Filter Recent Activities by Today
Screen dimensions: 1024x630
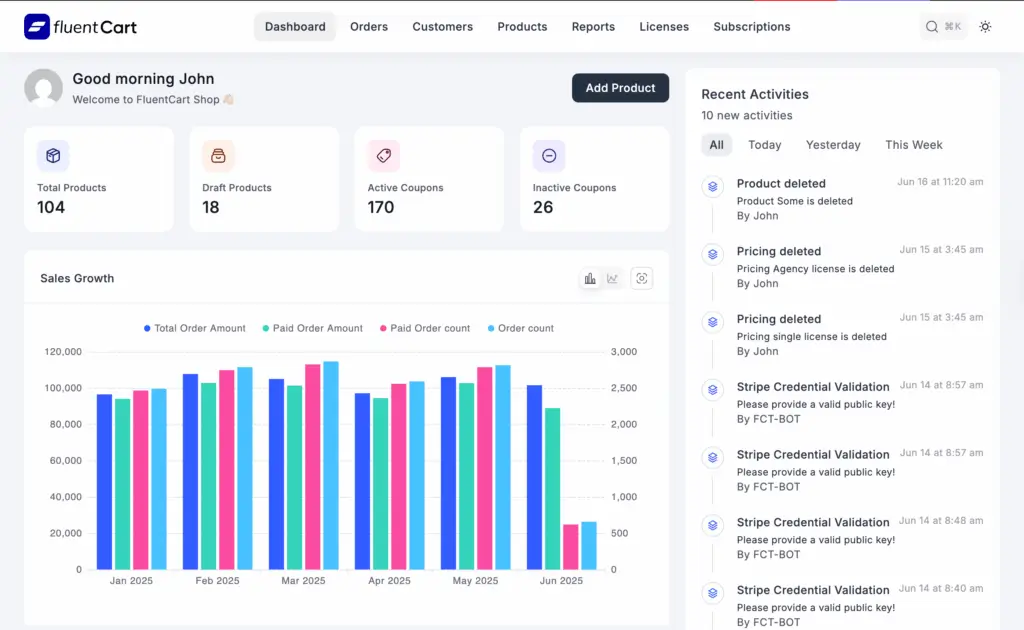[764, 144]
